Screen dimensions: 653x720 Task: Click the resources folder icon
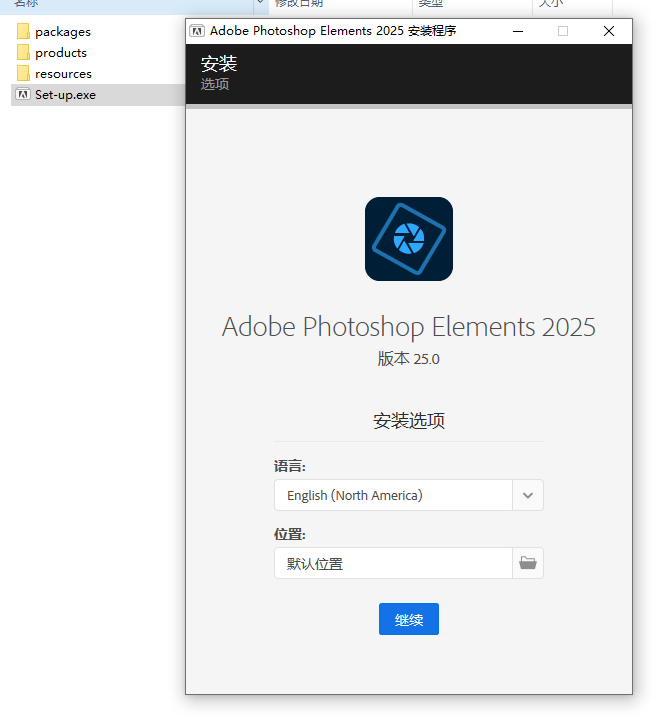(x=23, y=74)
